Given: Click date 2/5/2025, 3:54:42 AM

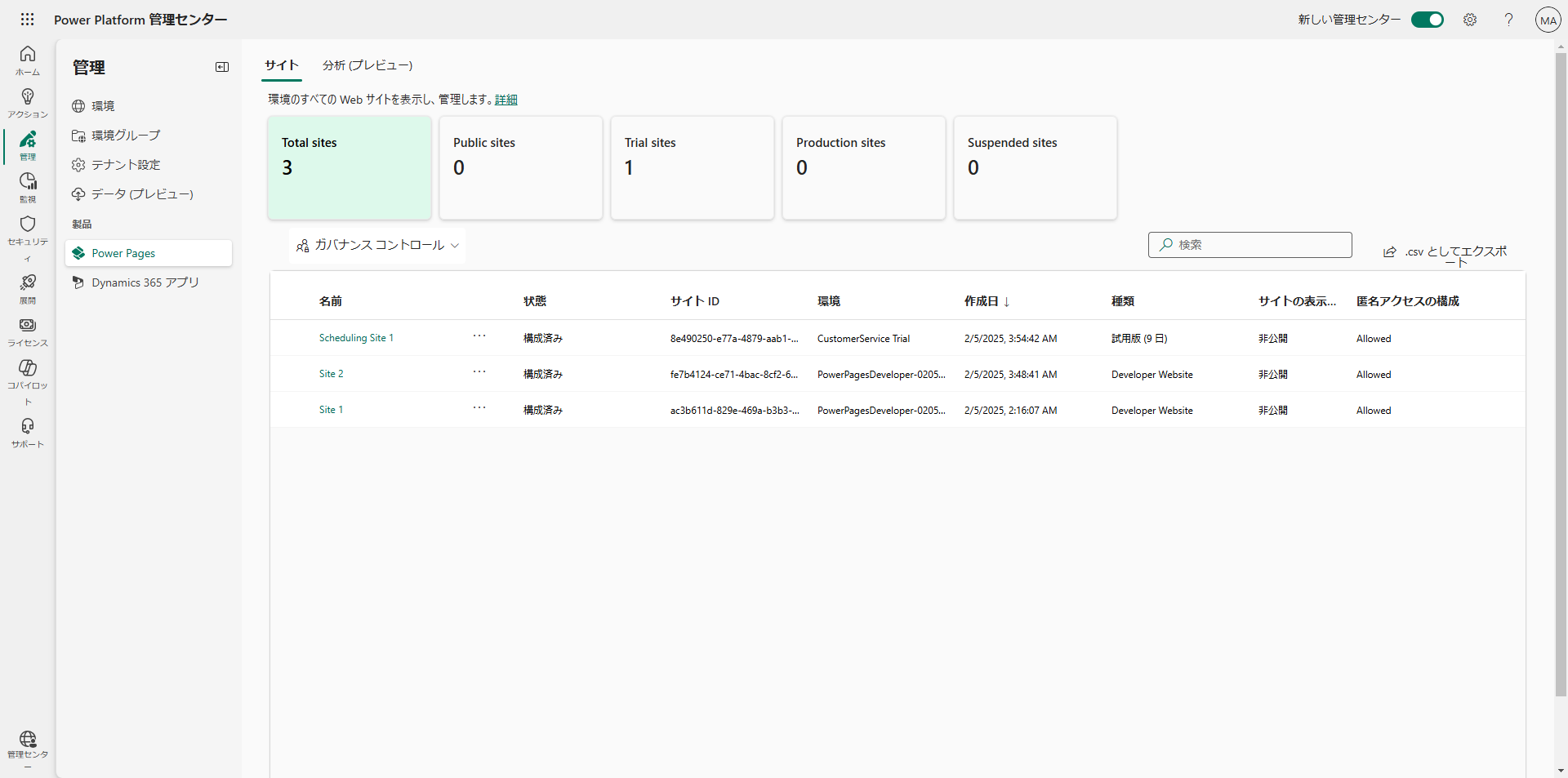Looking at the screenshot, I should click(1010, 339).
